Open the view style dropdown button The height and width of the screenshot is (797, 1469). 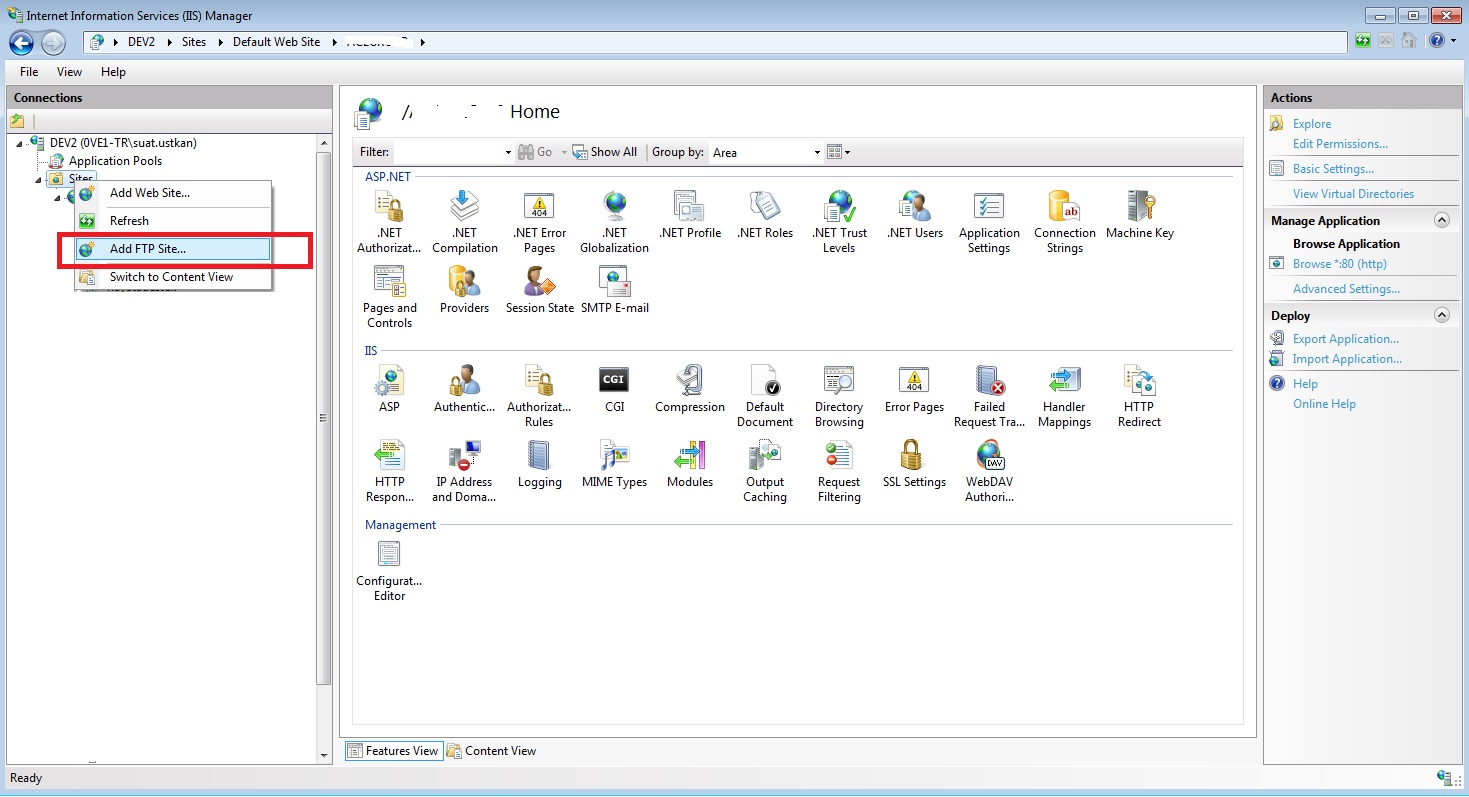click(x=839, y=152)
